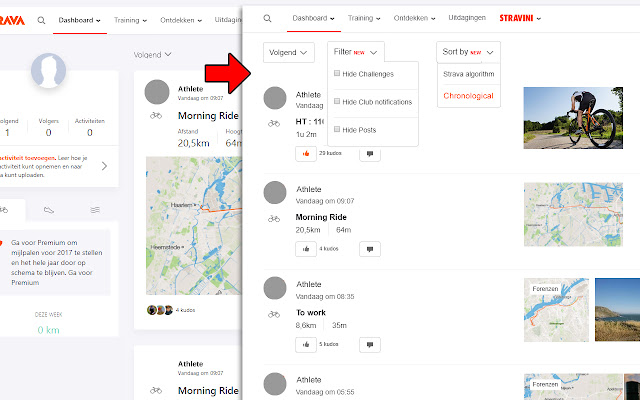This screenshot has height=400, width=640.
Task: Expand STRAVINI menu
Action: pos(520,18)
